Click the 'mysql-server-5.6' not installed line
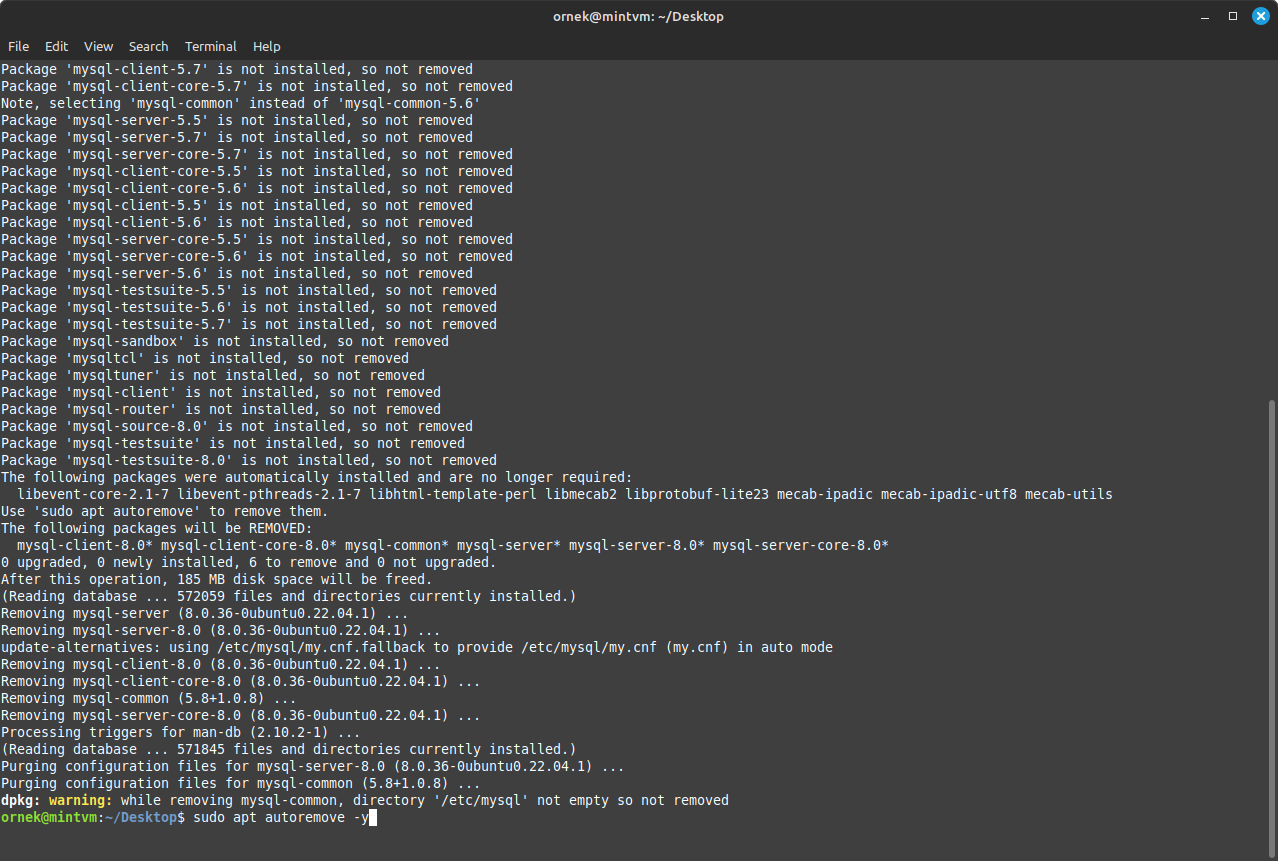This screenshot has height=861, width=1278. [237, 274]
